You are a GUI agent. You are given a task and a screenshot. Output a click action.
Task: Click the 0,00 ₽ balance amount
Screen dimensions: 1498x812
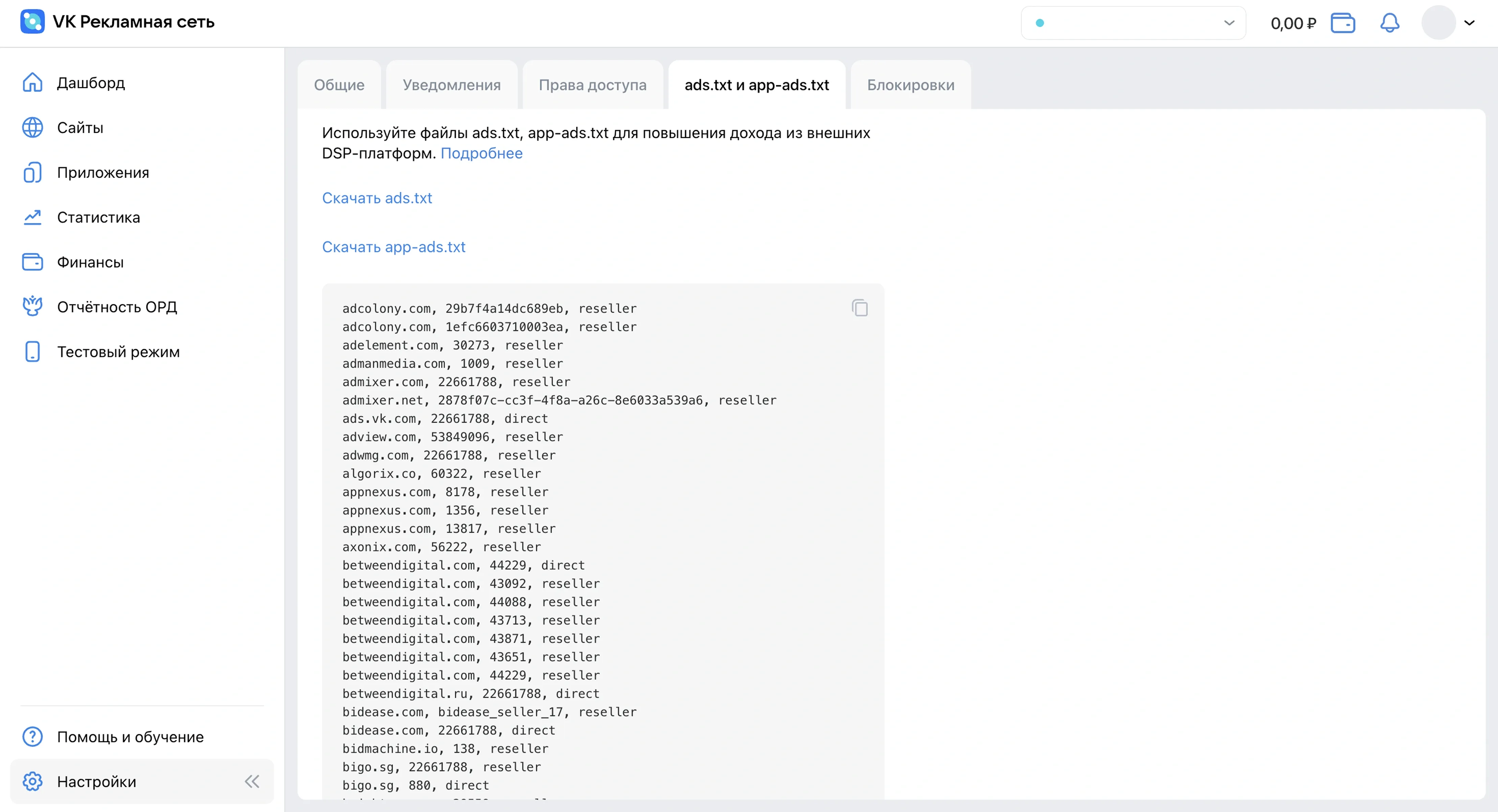coord(1293,23)
